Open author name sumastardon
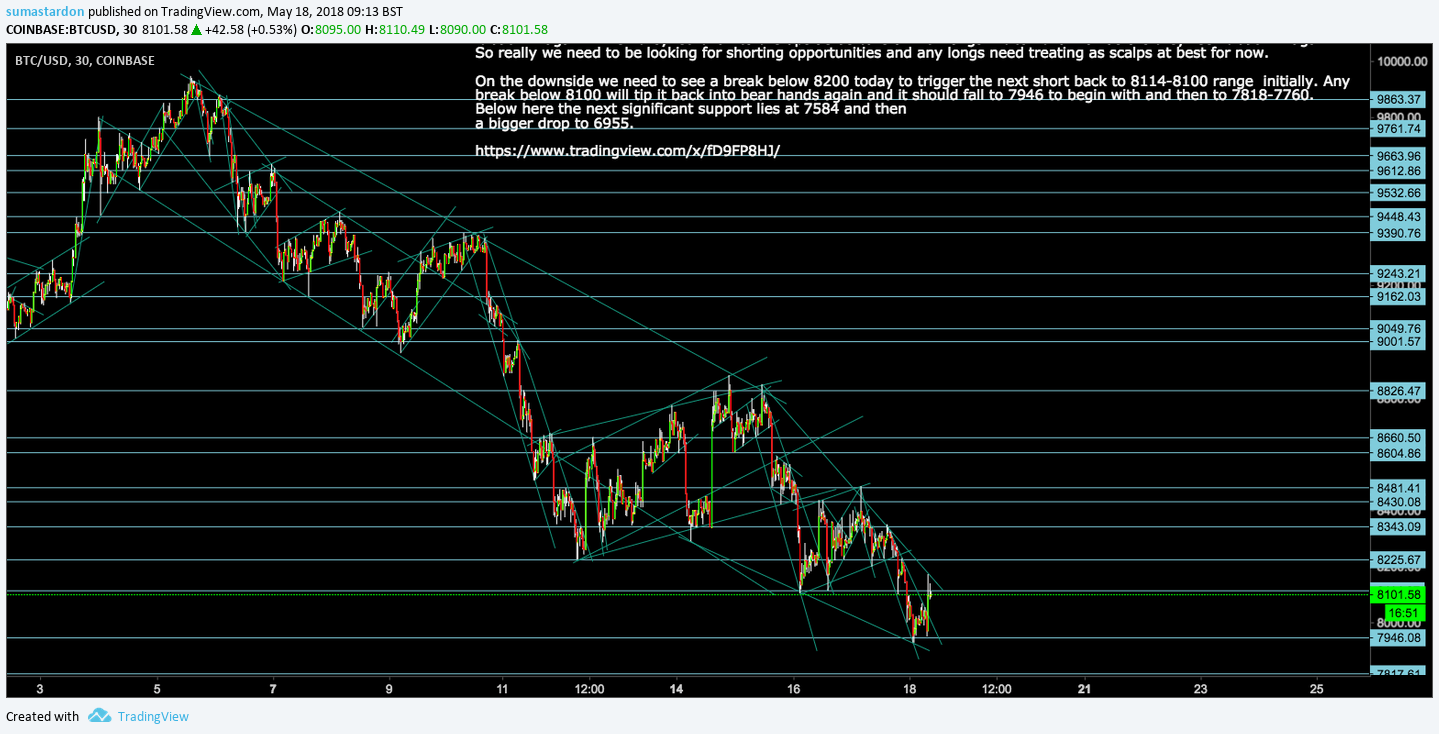The image size is (1439, 734). [x=44, y=11]
